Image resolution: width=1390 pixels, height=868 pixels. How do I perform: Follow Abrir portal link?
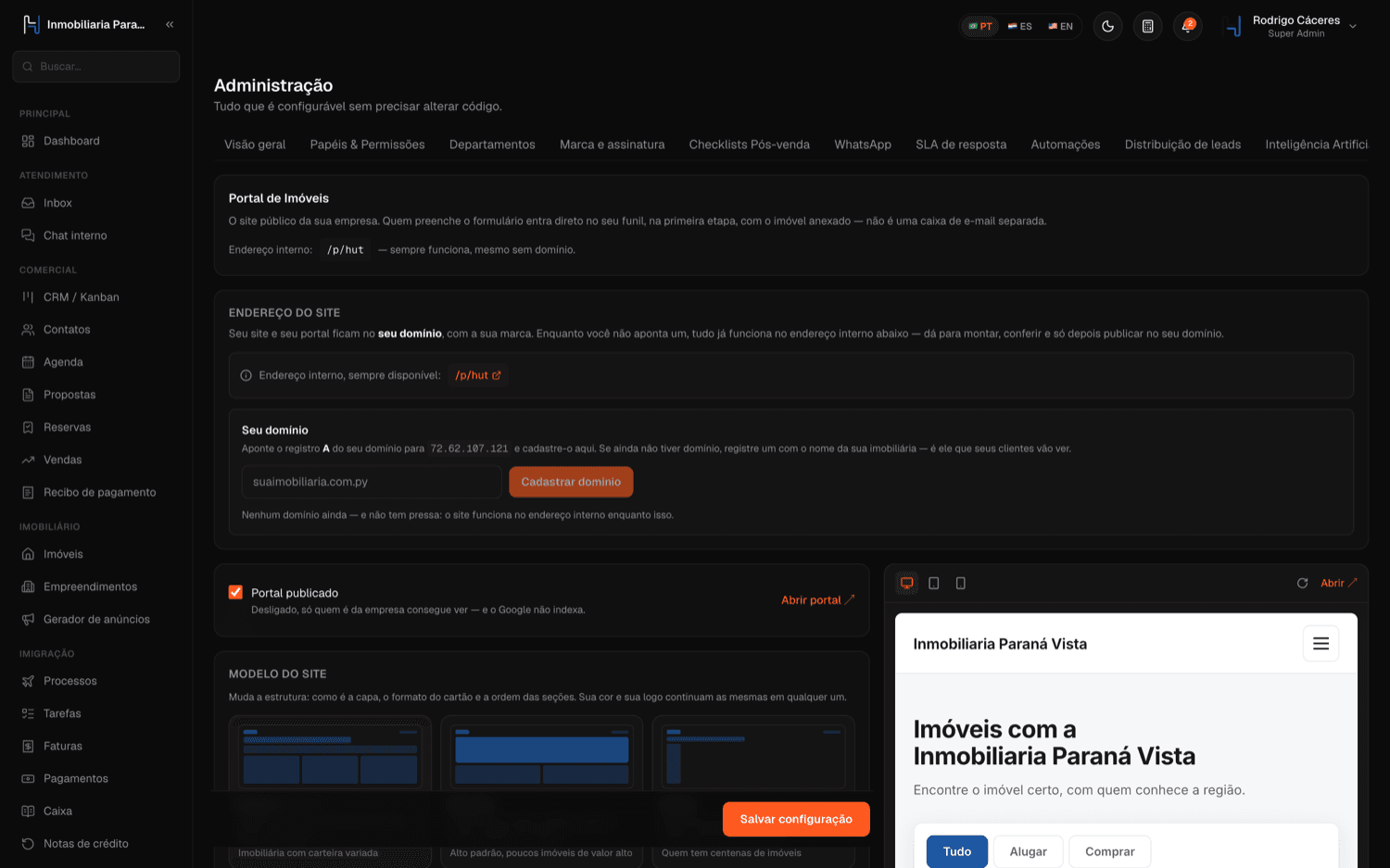[817, 600]
